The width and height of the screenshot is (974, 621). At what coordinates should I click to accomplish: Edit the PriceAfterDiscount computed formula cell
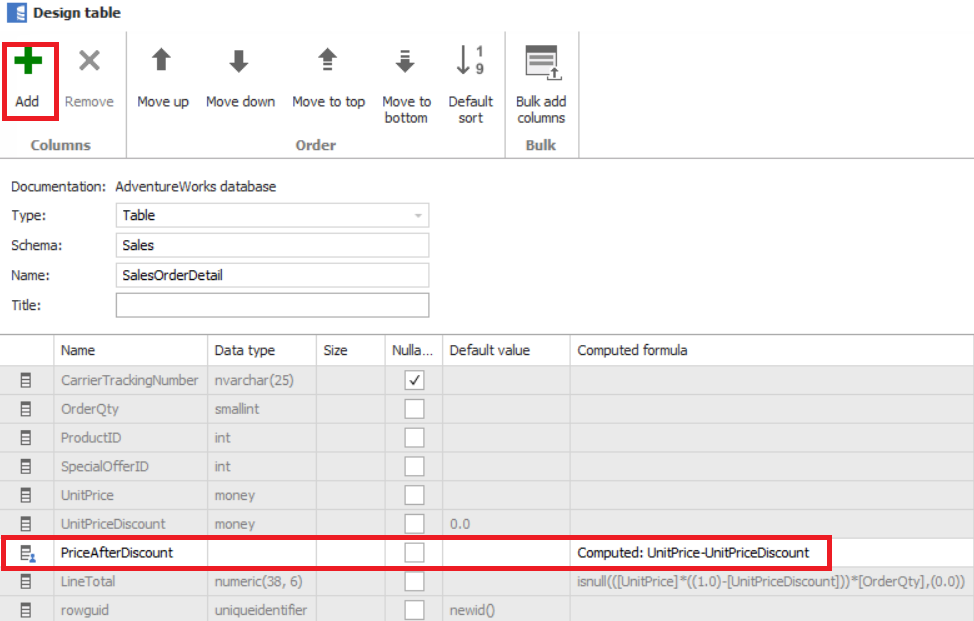click(x=770, y=552)
